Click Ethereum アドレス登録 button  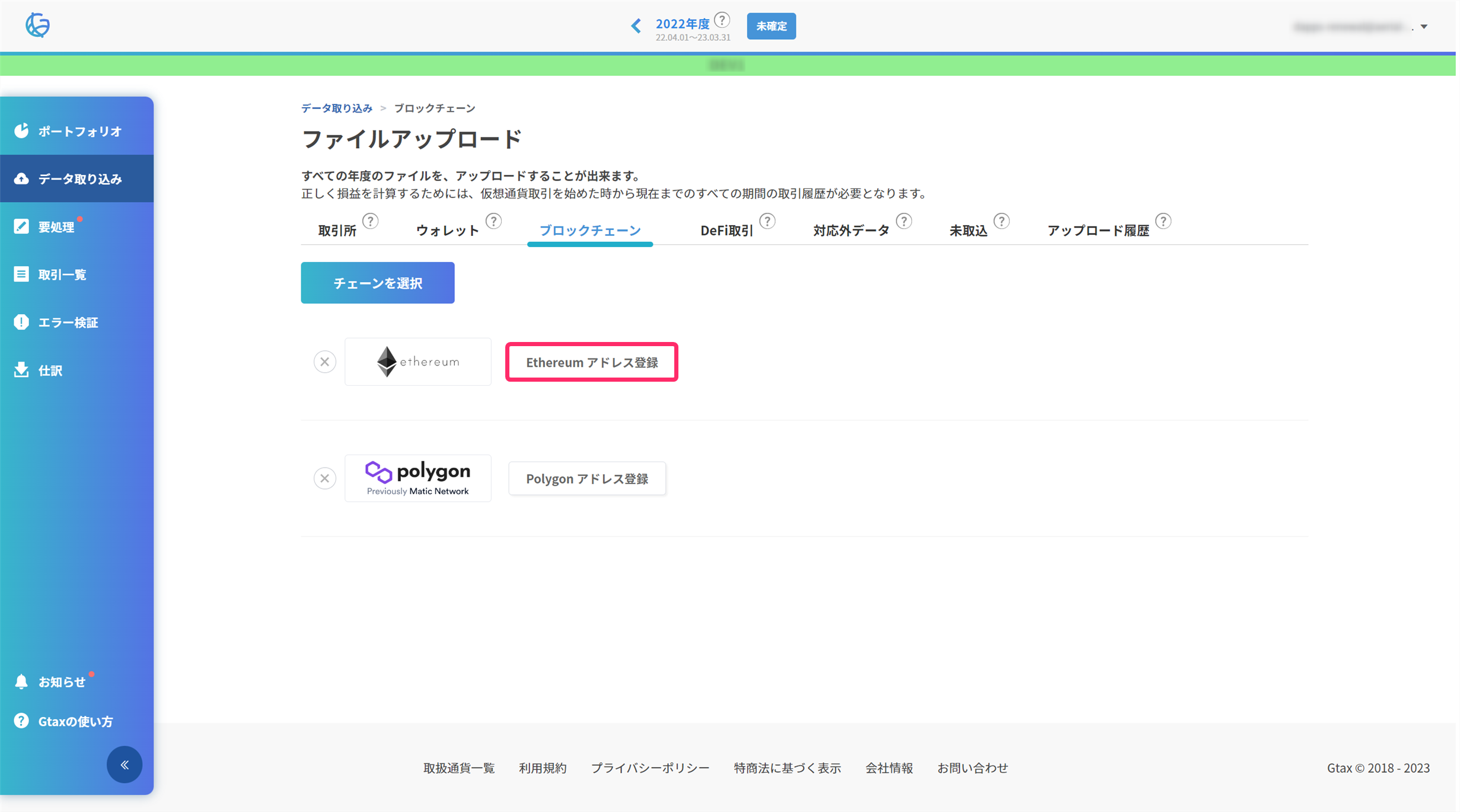[592, 362]
